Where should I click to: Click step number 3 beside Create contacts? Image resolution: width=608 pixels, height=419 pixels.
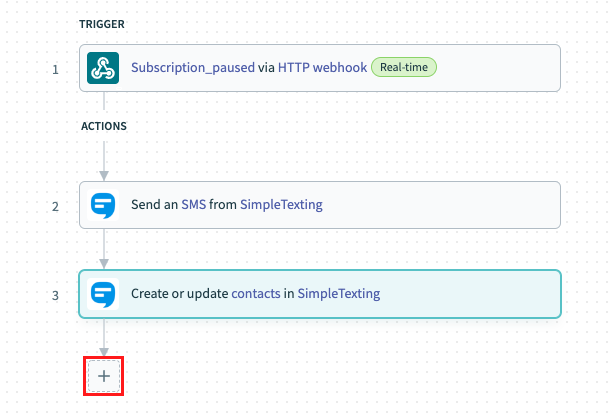pyautogui.click(x=55, y=296)
